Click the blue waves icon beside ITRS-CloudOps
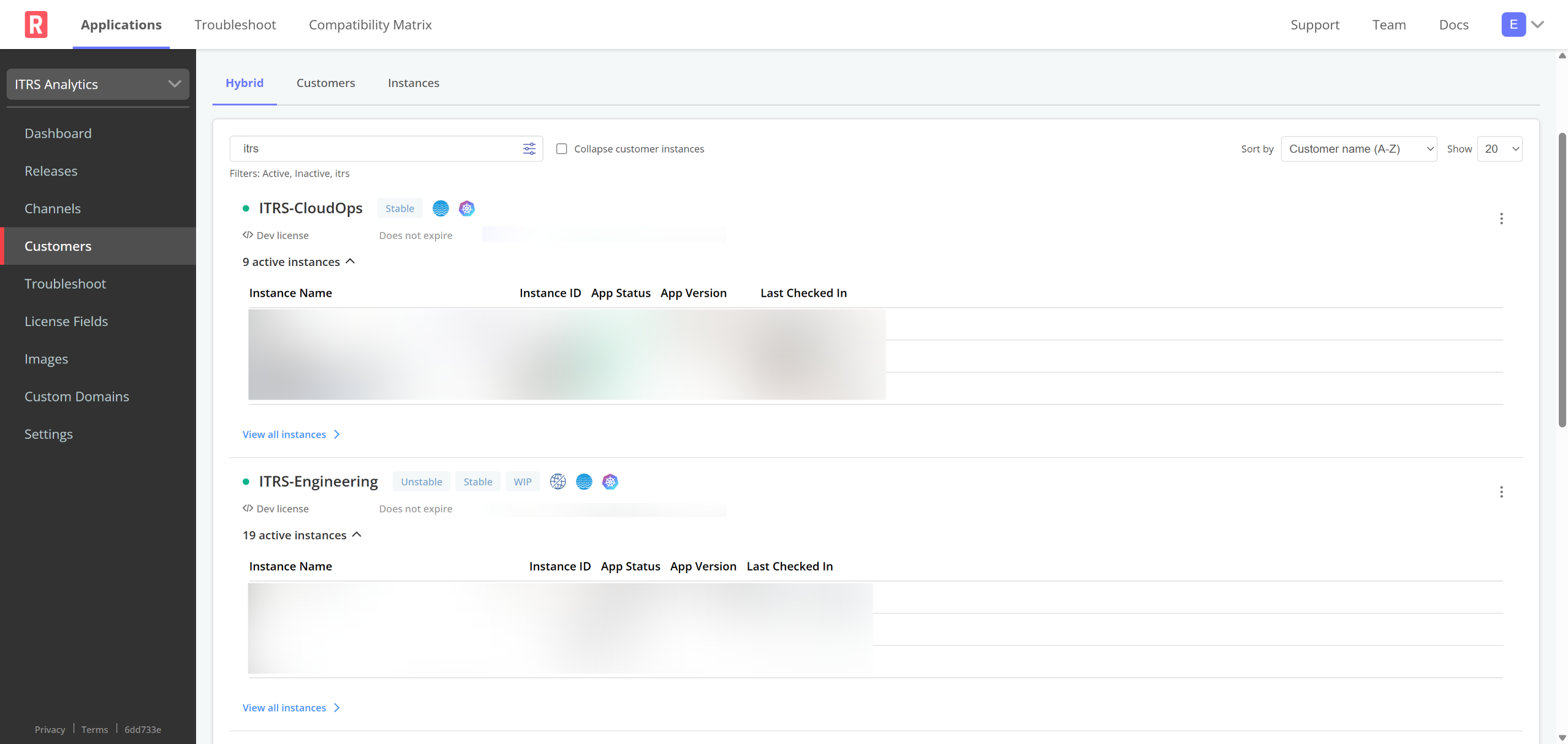The height and width of the screenshot is (744, 1568). pyautogui.click(x=441, y=208)
